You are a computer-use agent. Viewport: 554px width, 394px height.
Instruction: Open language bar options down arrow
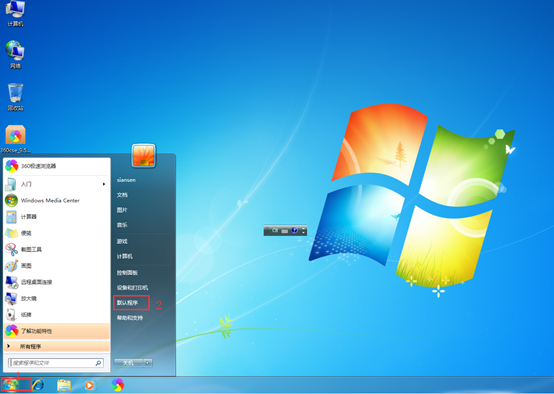coord(303,233)
